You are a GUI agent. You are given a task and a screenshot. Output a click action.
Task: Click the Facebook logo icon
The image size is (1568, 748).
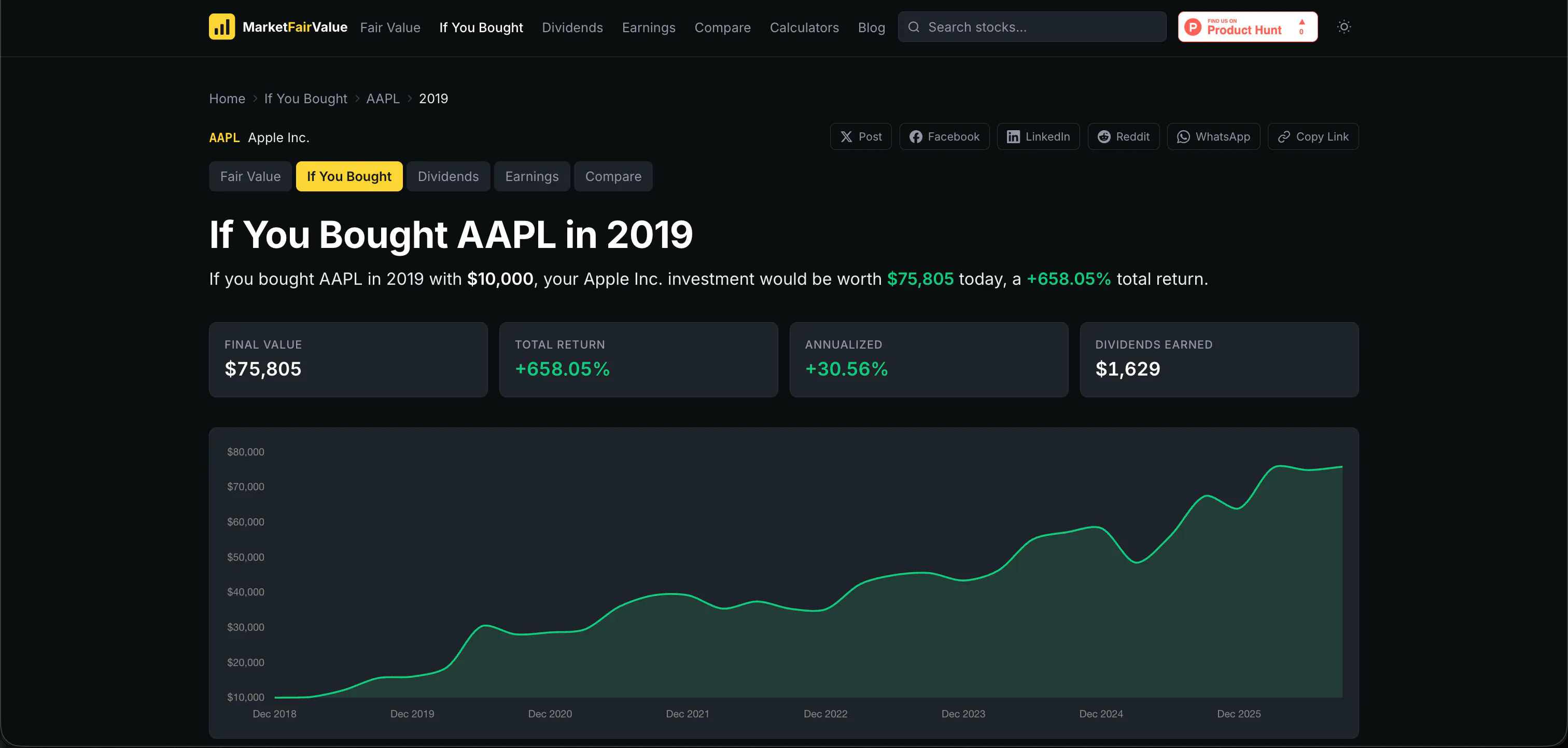pos(916,136)
